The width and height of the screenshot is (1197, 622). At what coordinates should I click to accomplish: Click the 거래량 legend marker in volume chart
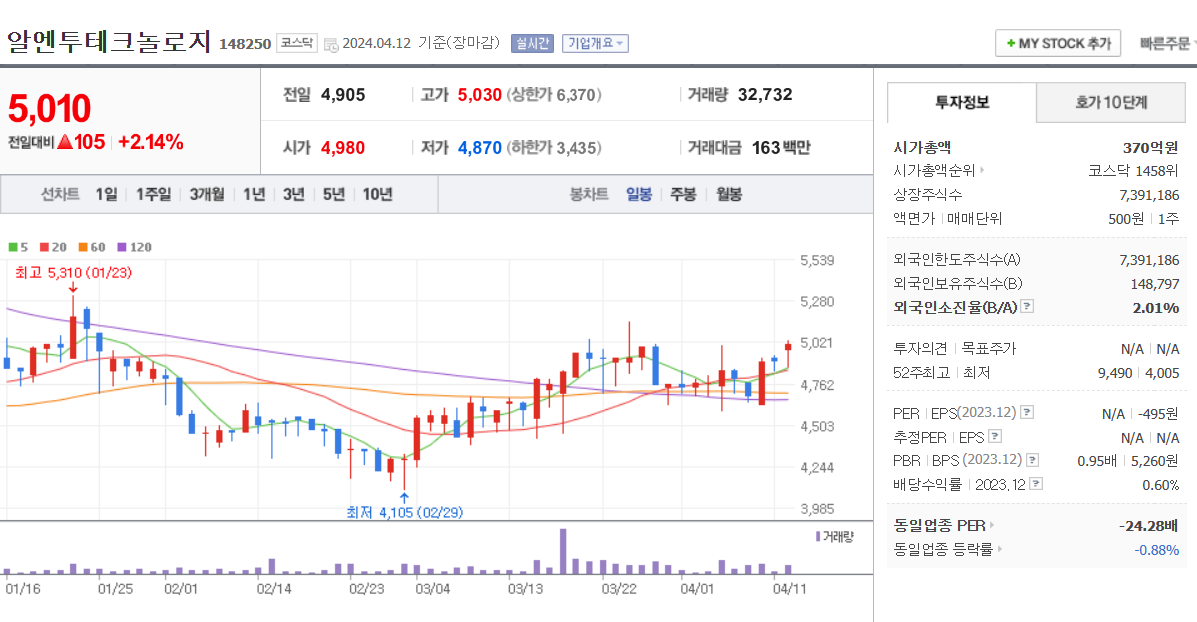coord(818,537)
